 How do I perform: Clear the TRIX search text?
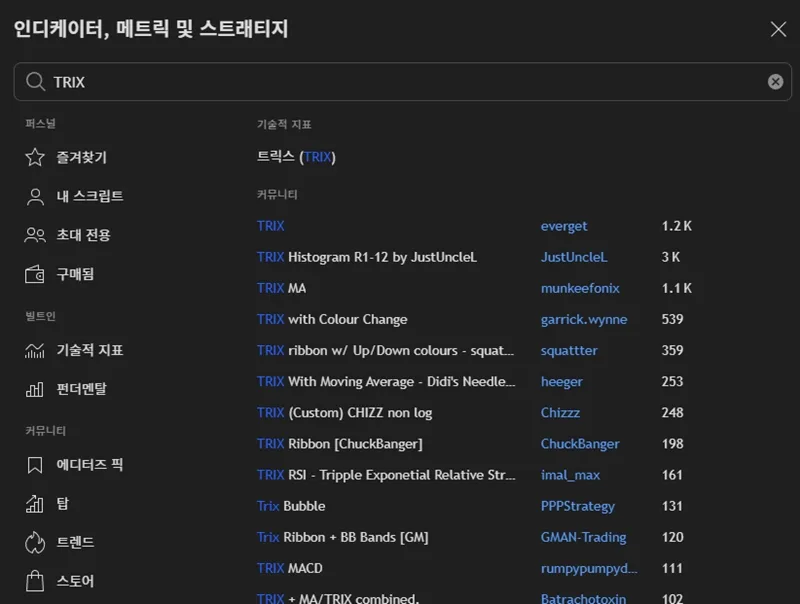[775, 82]
